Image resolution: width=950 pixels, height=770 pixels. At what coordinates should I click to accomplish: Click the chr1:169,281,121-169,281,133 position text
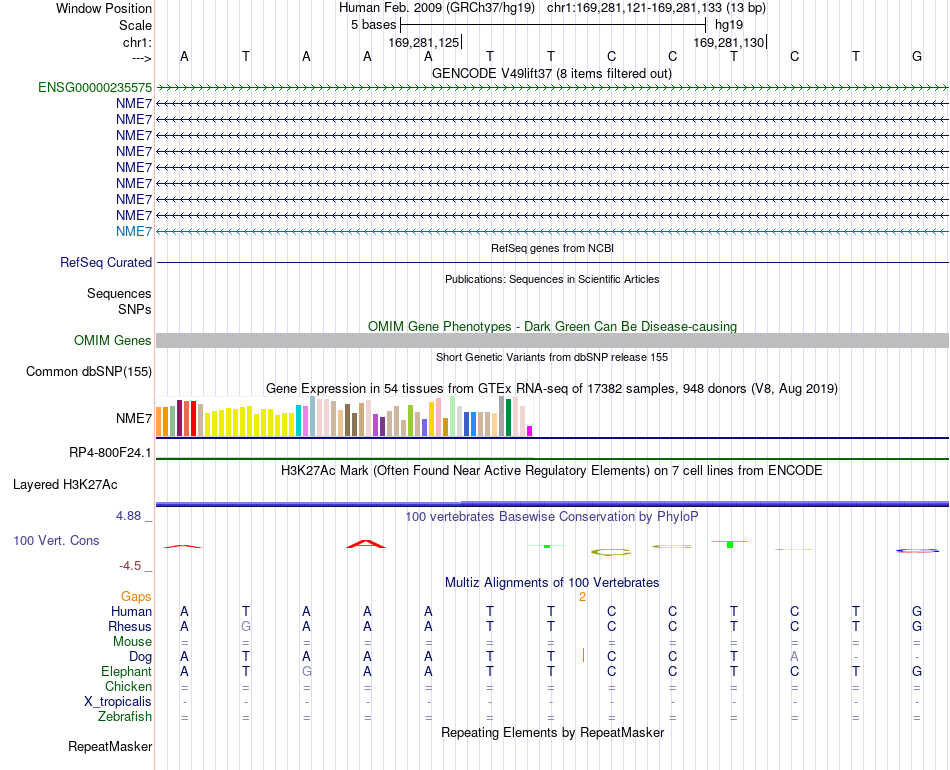tap(656, 8)
